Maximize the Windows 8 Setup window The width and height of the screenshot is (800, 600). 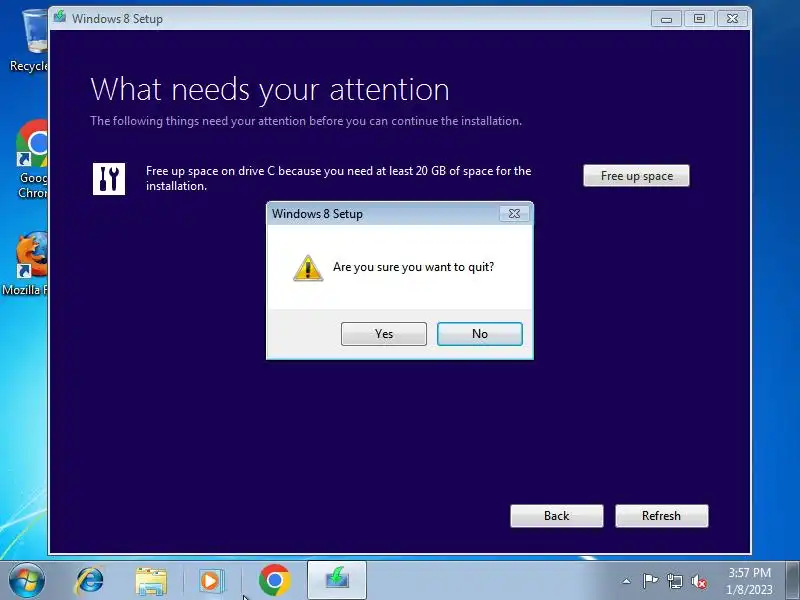[699, 19]
